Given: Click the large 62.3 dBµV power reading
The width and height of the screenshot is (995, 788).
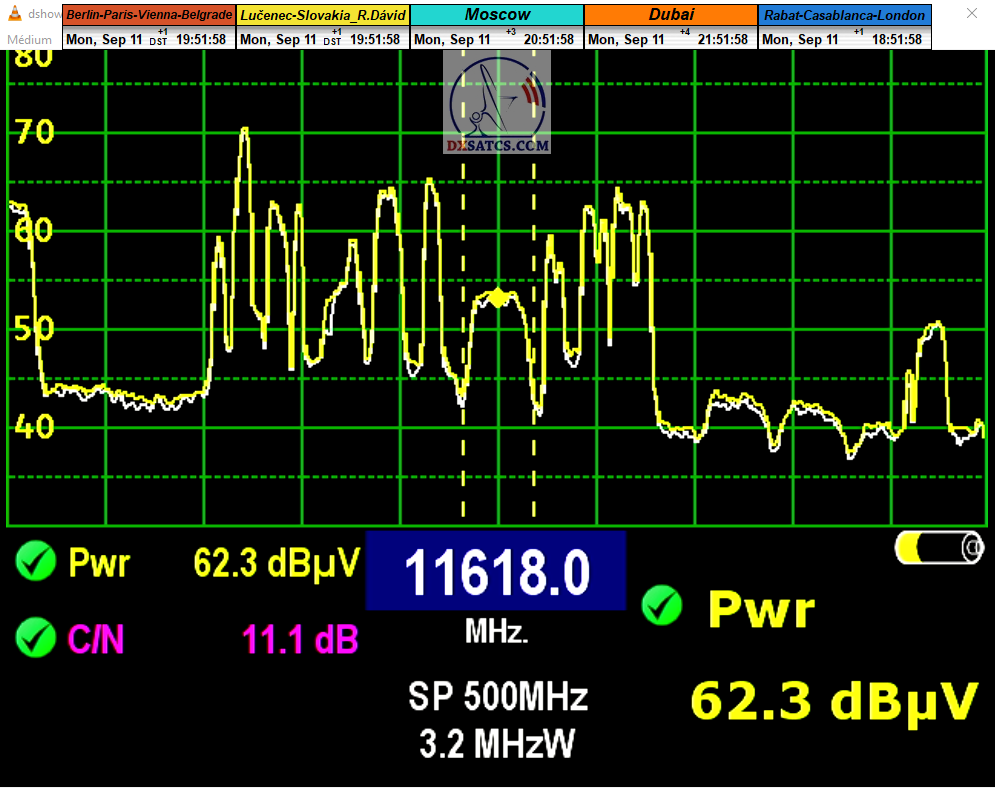Looking at the screenshot, I should pos(834,701).
